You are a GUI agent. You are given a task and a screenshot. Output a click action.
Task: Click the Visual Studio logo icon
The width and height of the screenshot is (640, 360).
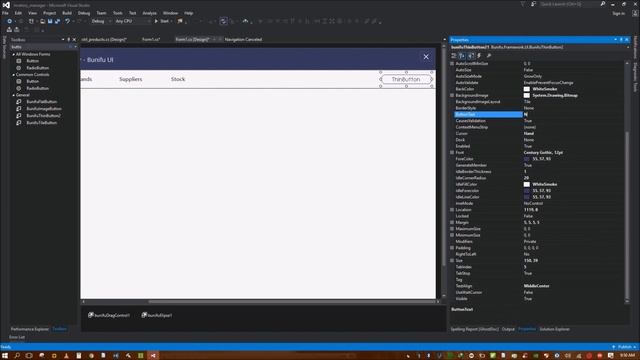pyautogui.click(x=6, y=5)
